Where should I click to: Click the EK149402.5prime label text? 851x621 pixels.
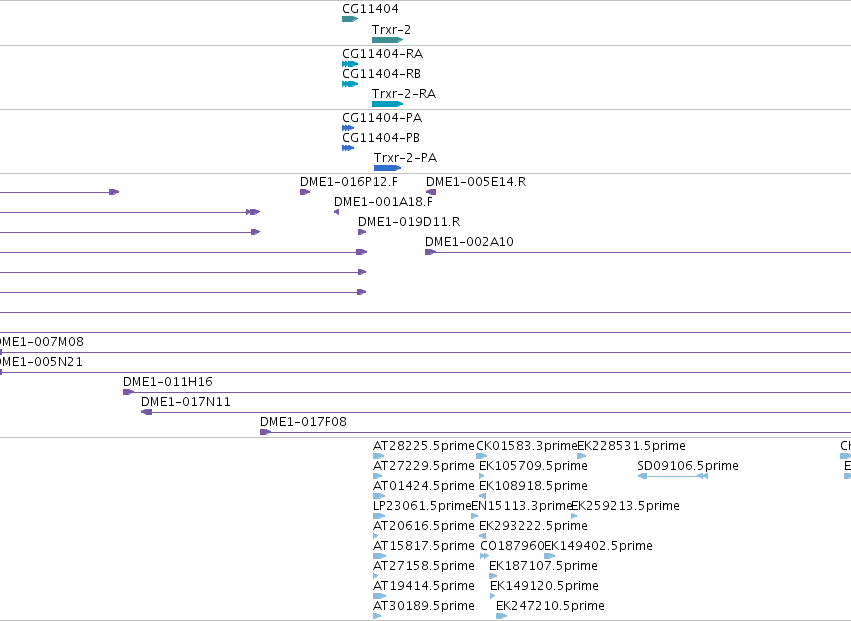[x=598, y=546]
